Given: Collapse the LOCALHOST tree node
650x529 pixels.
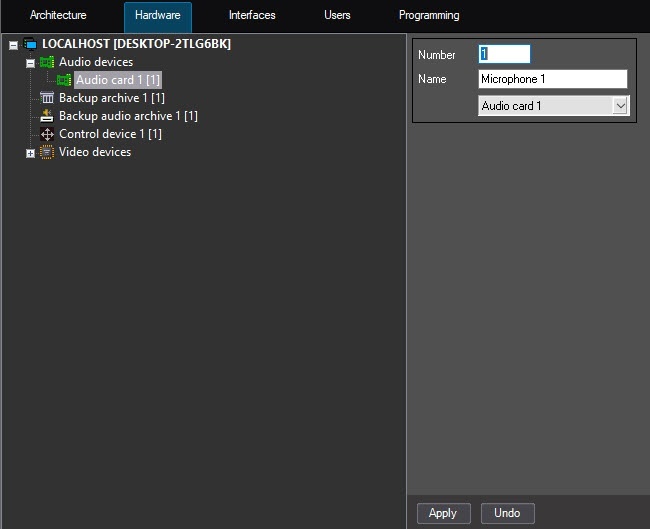Looking at the screenshot, I should 13,45.
